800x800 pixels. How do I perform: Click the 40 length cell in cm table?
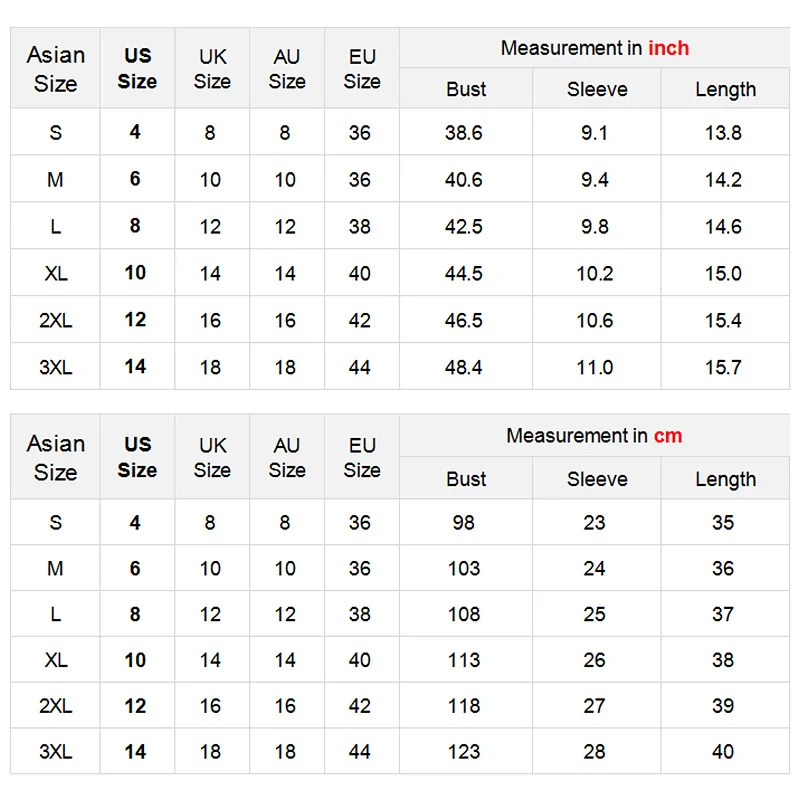point(723,751)
